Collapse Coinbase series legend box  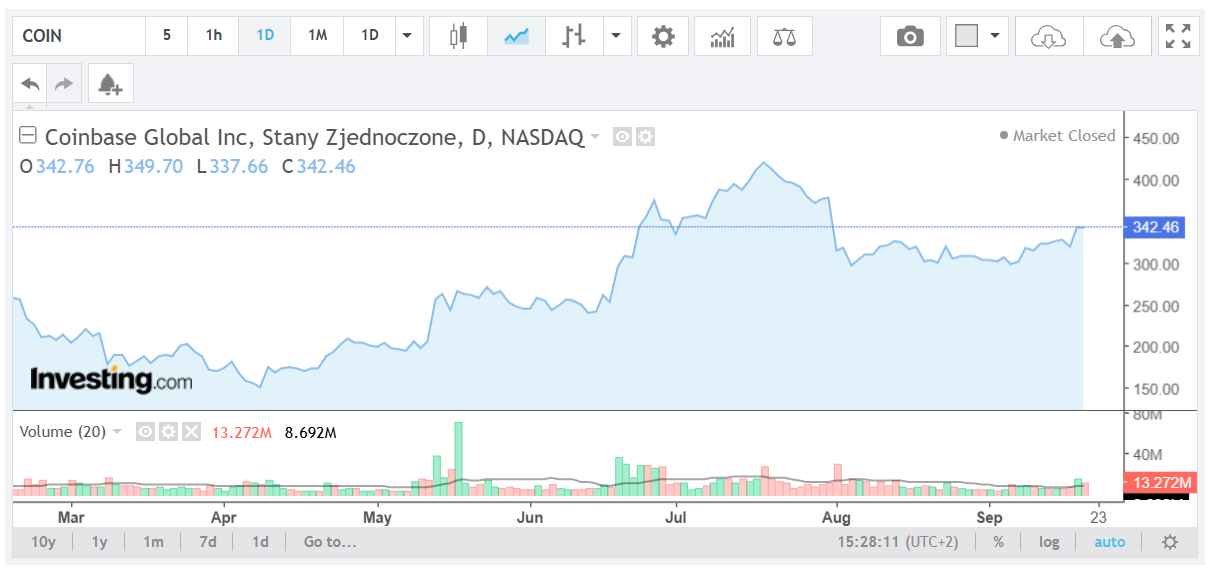[x=28, y=137]
